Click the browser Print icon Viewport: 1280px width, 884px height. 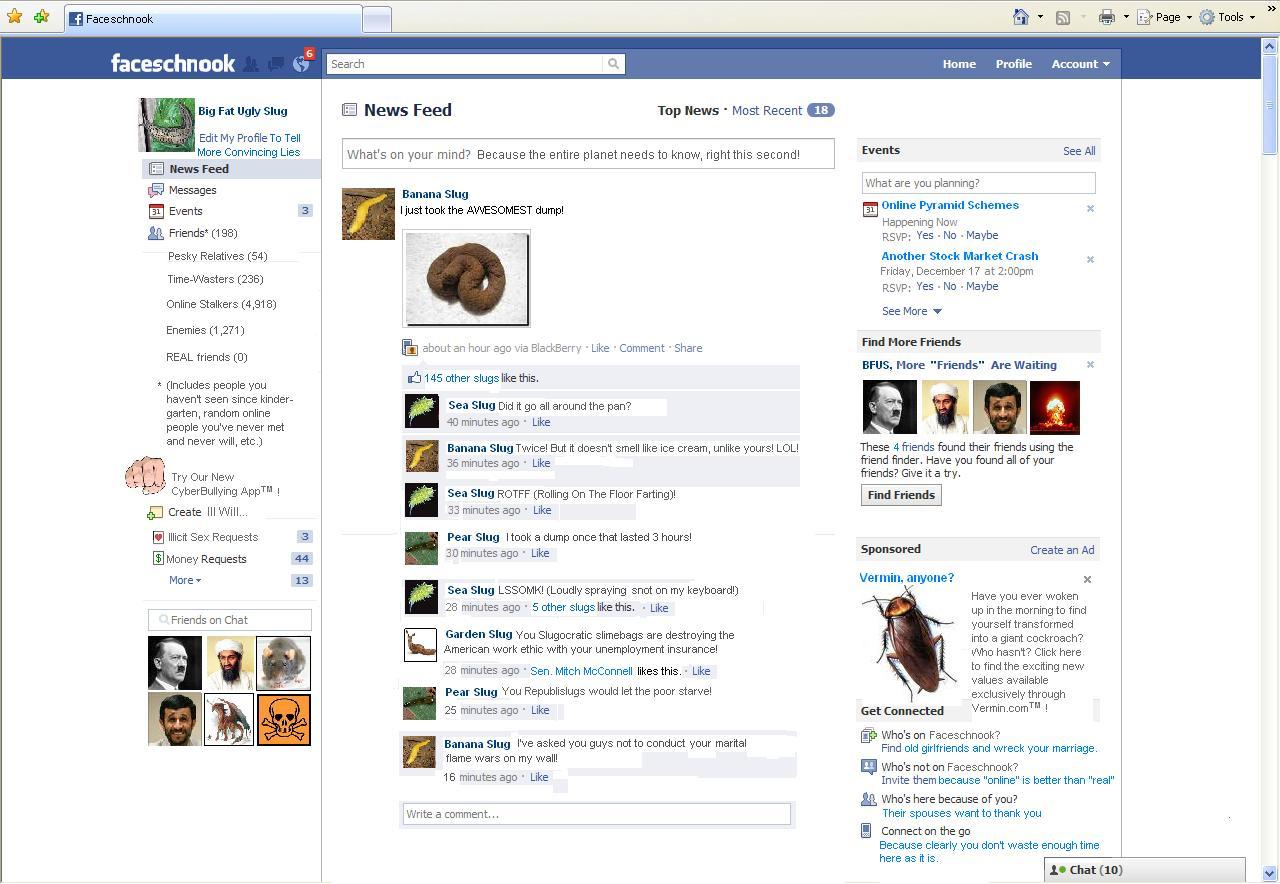pyautogui.click(x=1106, y=17)
